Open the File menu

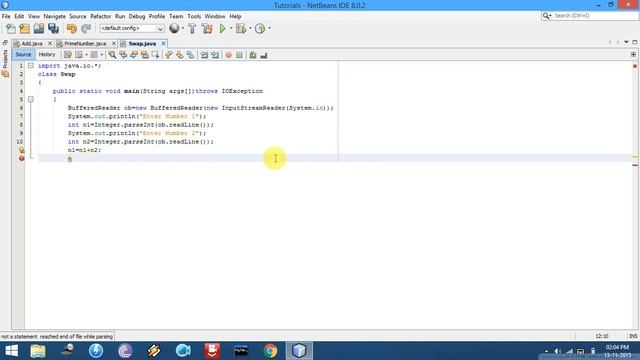coord(6,16)
